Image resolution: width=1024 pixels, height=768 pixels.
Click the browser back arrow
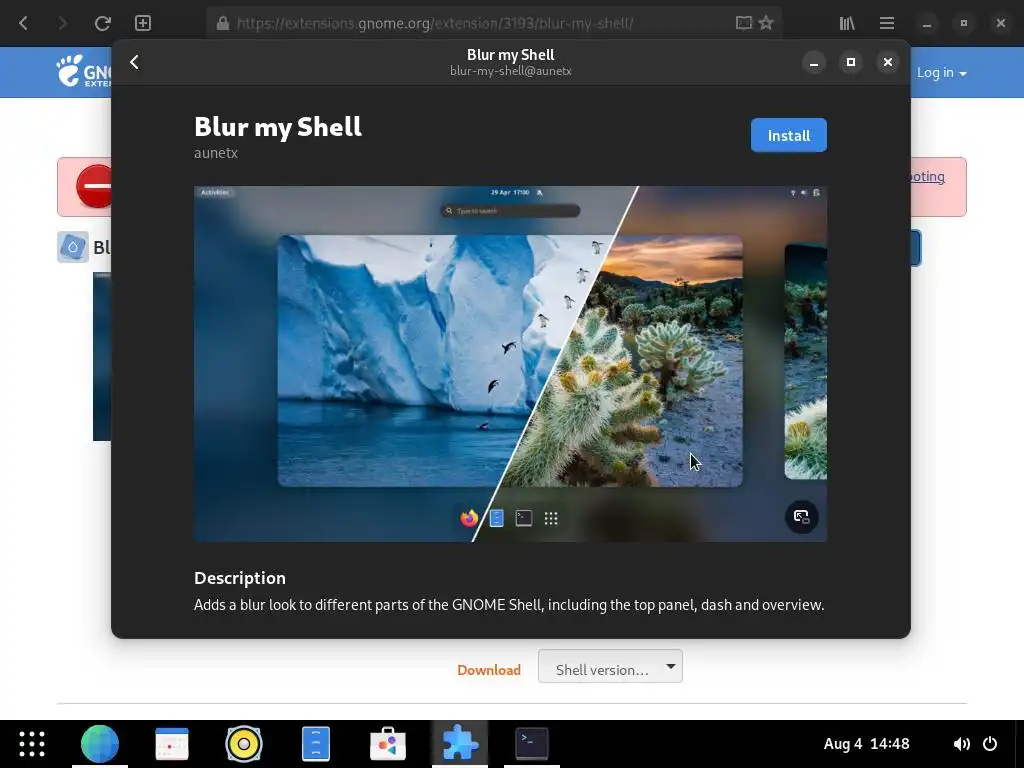click(24, 24)
